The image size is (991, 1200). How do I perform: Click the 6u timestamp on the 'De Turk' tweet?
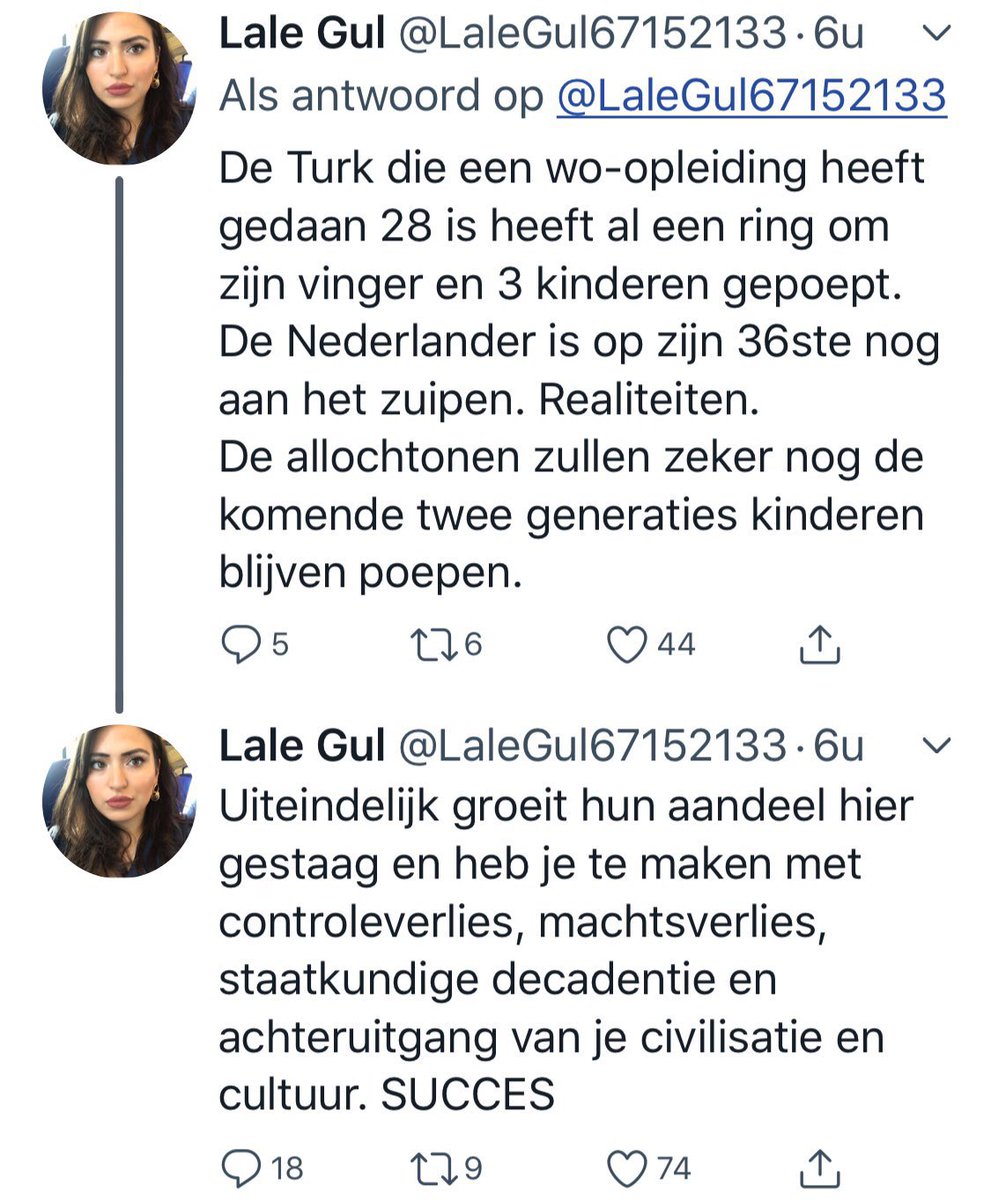pyautogui.click(x=839, y=36)
